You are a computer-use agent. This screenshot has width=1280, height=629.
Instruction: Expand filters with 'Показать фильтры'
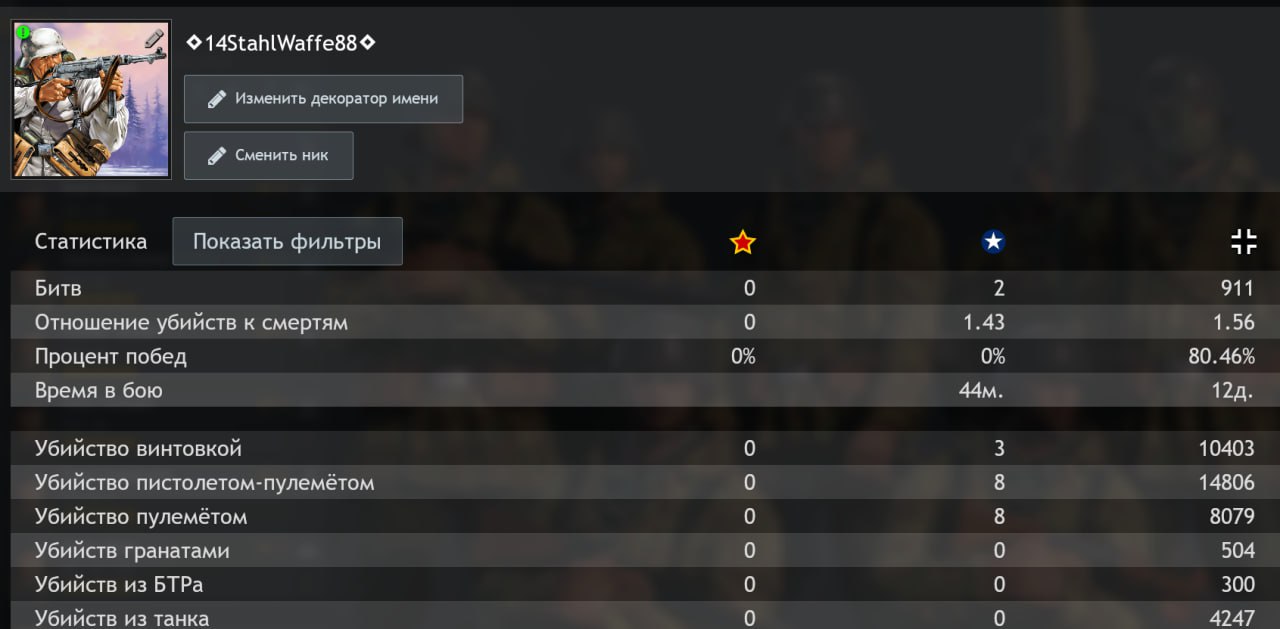tap(287, 241)
